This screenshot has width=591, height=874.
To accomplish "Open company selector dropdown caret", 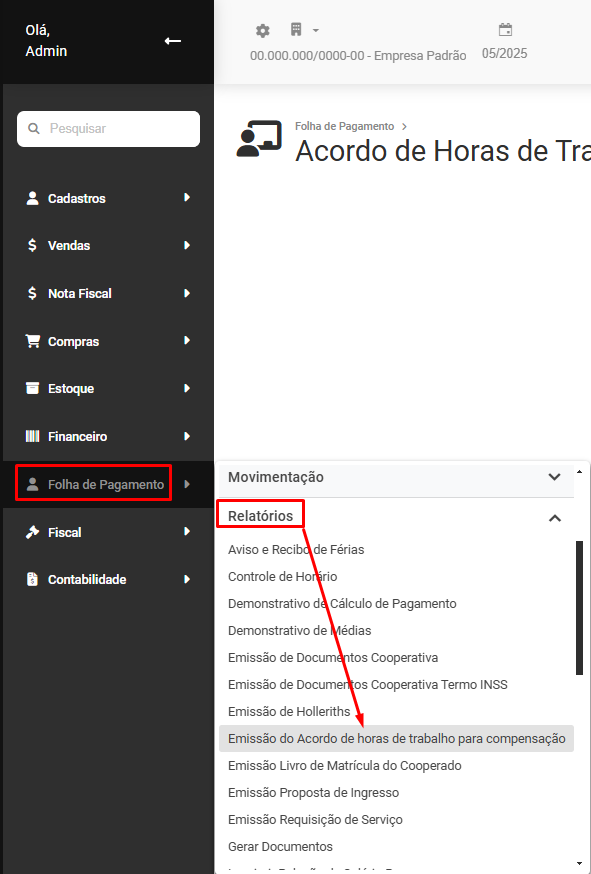I will click(316, 31).
